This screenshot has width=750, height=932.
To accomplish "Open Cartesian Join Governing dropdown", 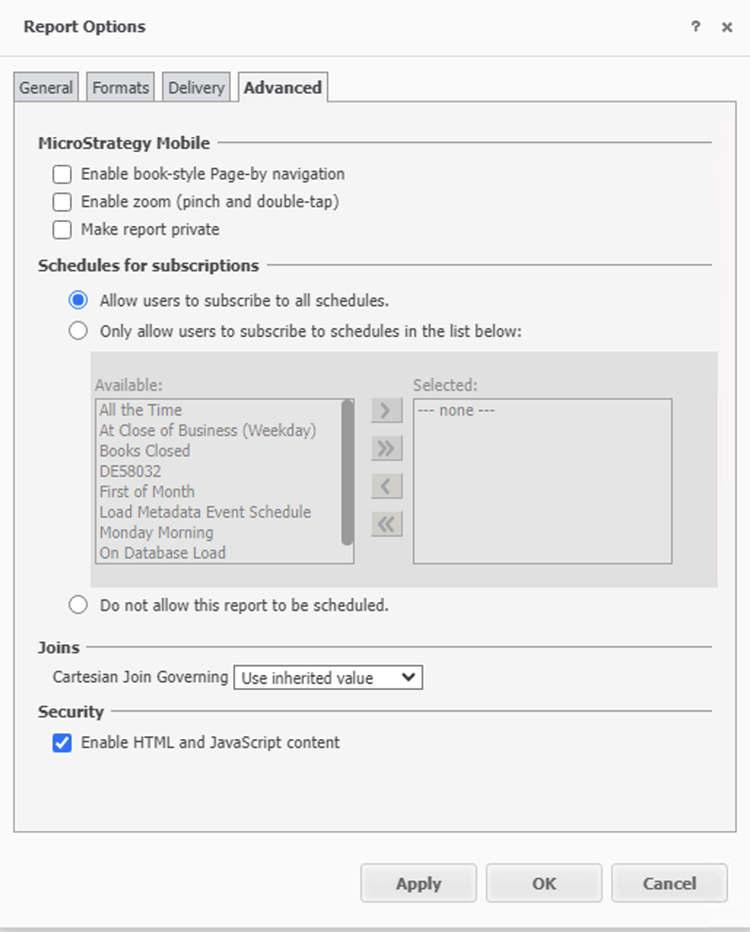I will pos(328,678).
